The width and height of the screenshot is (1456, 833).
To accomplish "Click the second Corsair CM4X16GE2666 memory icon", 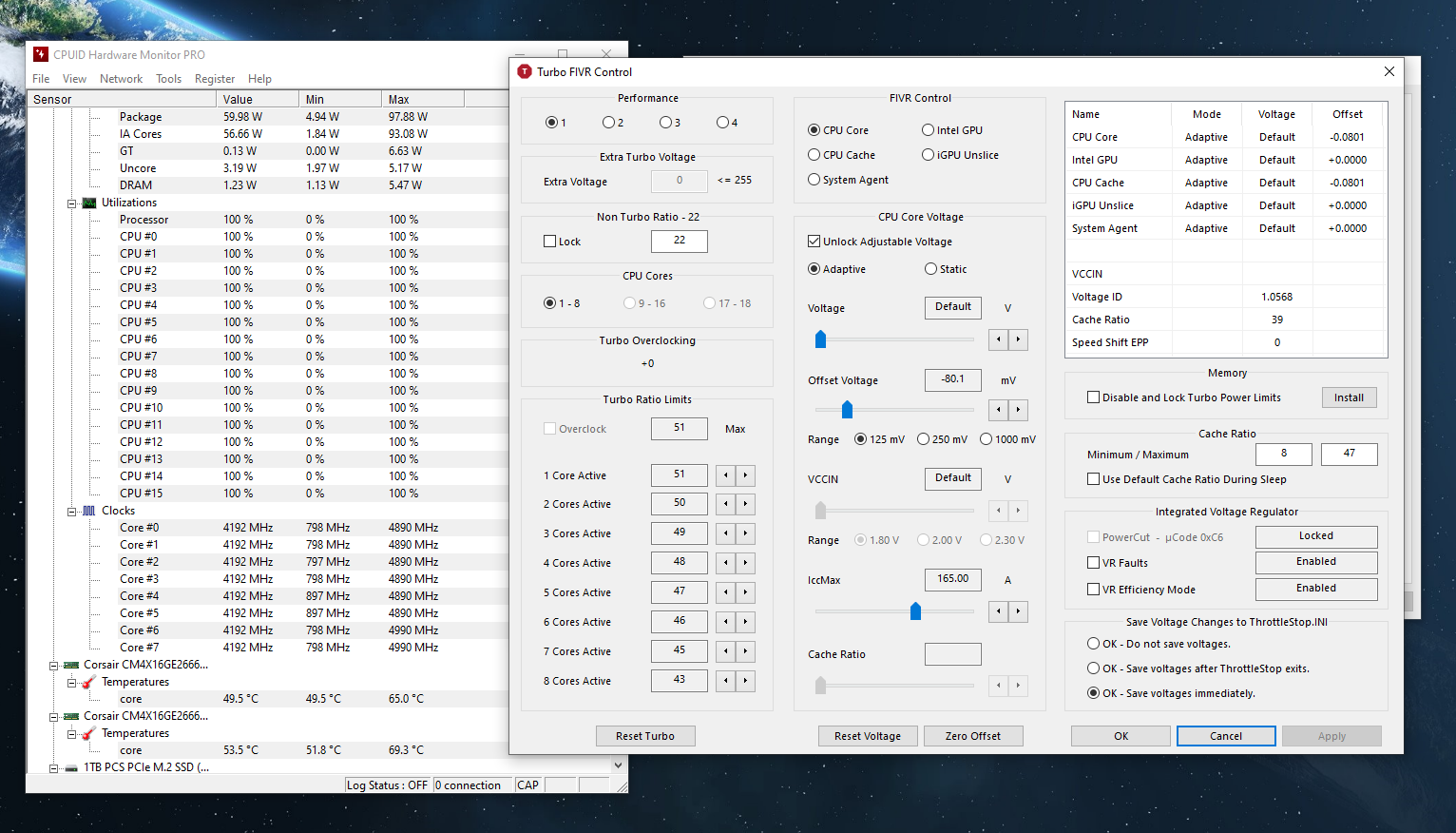I will [71, 716].
